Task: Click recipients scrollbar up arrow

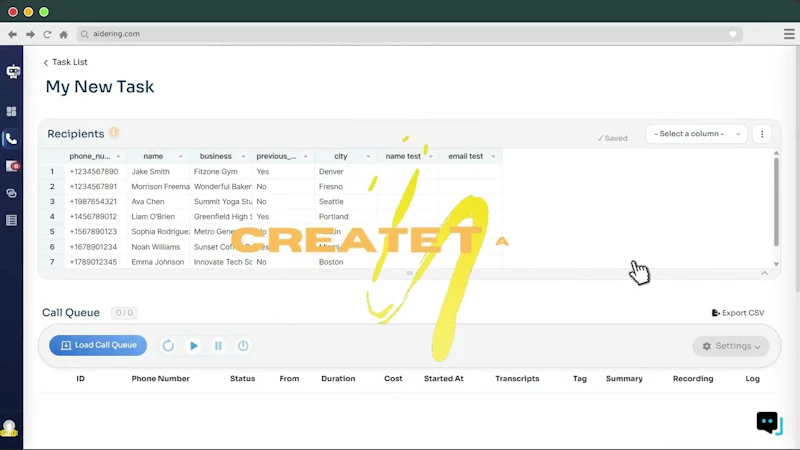Action: (776, 153)
